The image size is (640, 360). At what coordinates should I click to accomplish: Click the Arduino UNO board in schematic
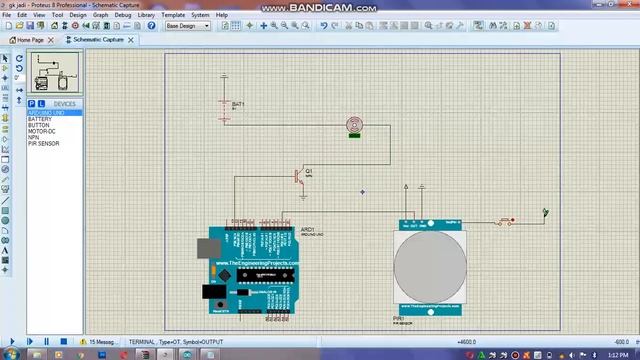click(248, 270)
